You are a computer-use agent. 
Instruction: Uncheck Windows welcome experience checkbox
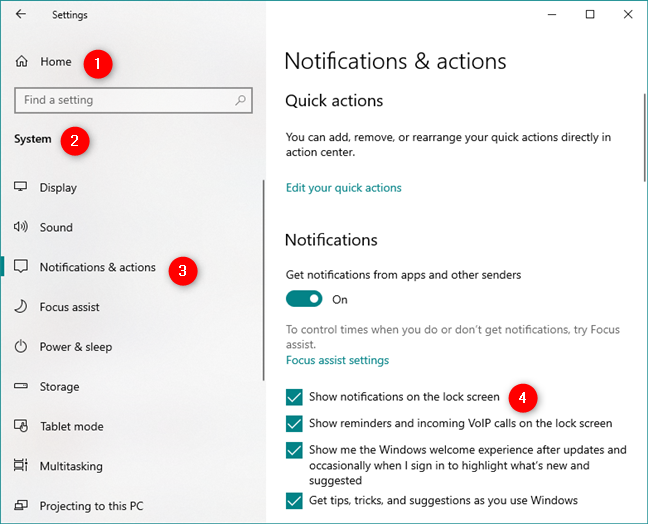pos(294,450)
